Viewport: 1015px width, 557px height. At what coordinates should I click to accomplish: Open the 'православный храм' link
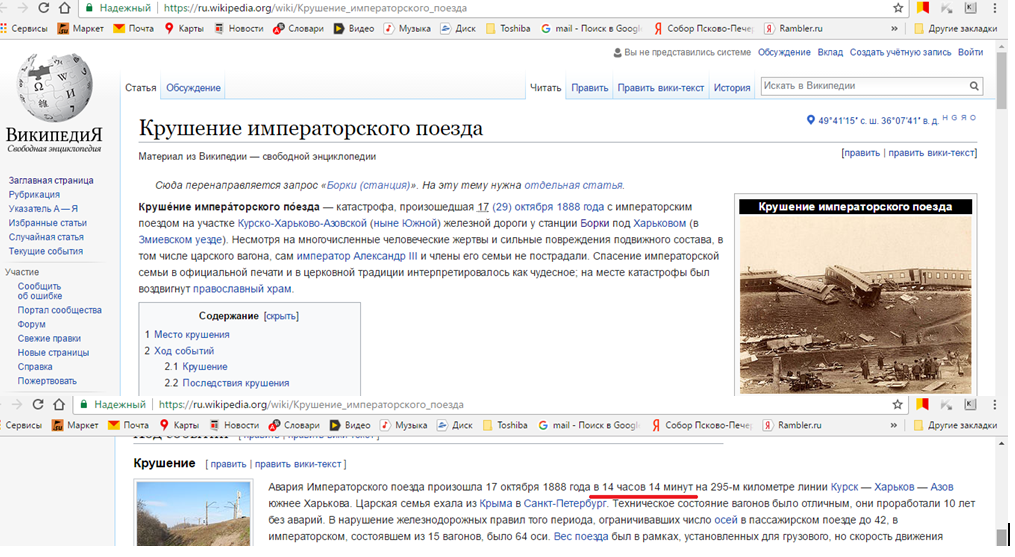coord(242,289)
